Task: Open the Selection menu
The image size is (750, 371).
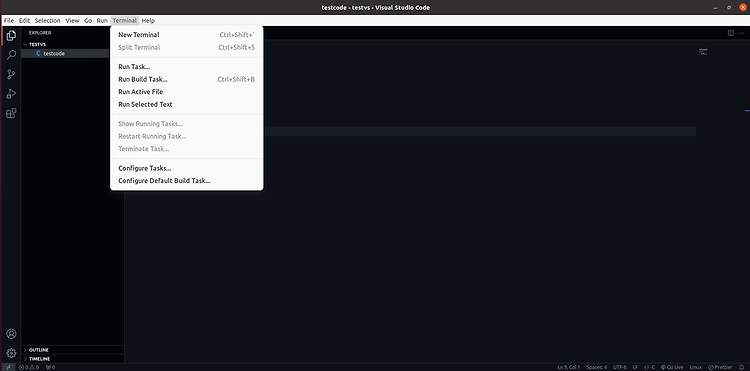Action: [47, 21]
